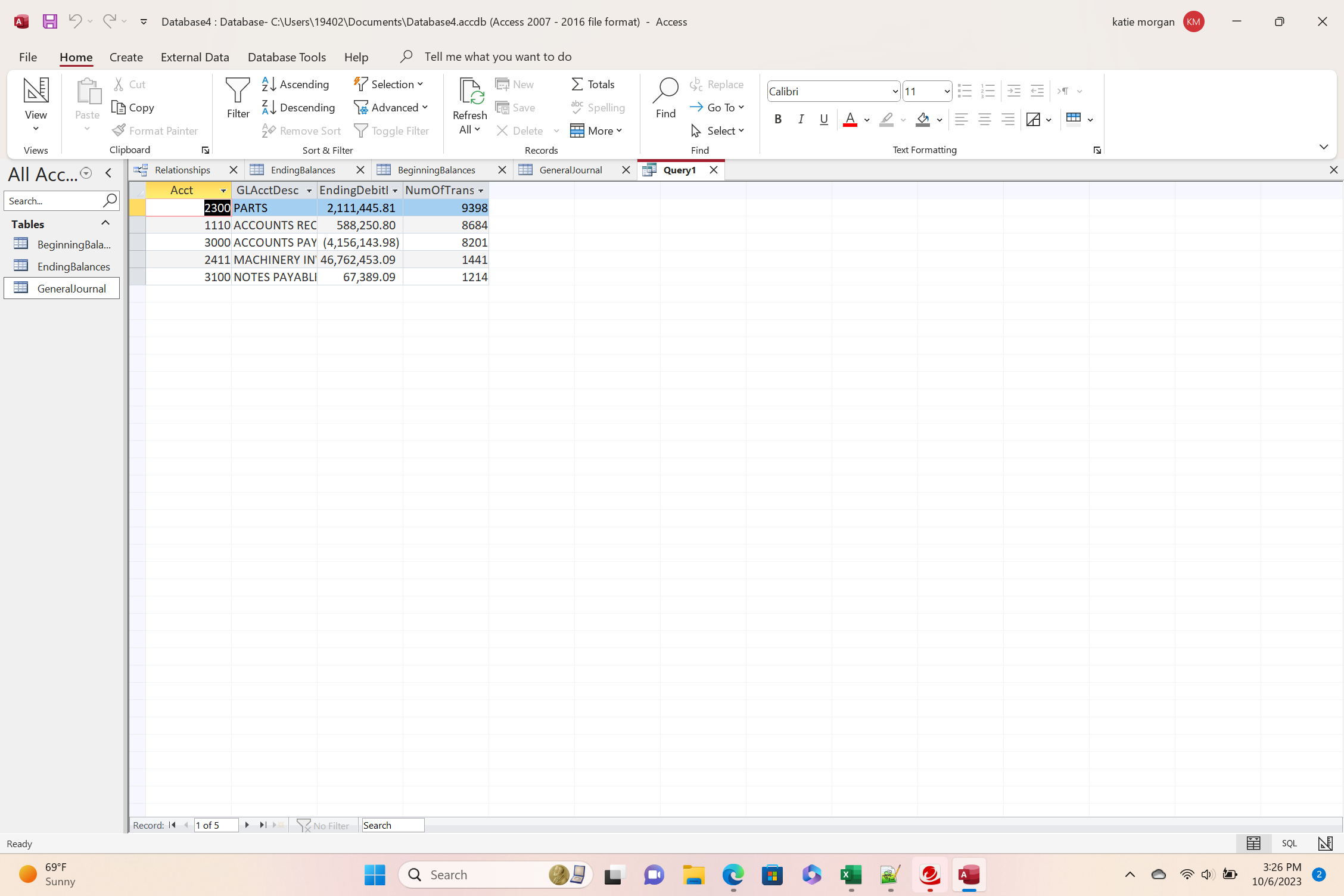Click the Save icon in title bar
1344x896 pixels.
(x=50, y=21)
